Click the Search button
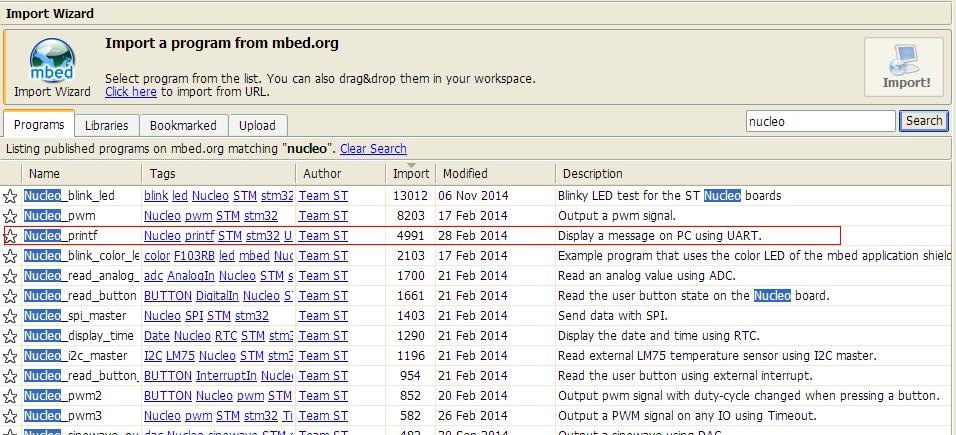 (924, 121)
